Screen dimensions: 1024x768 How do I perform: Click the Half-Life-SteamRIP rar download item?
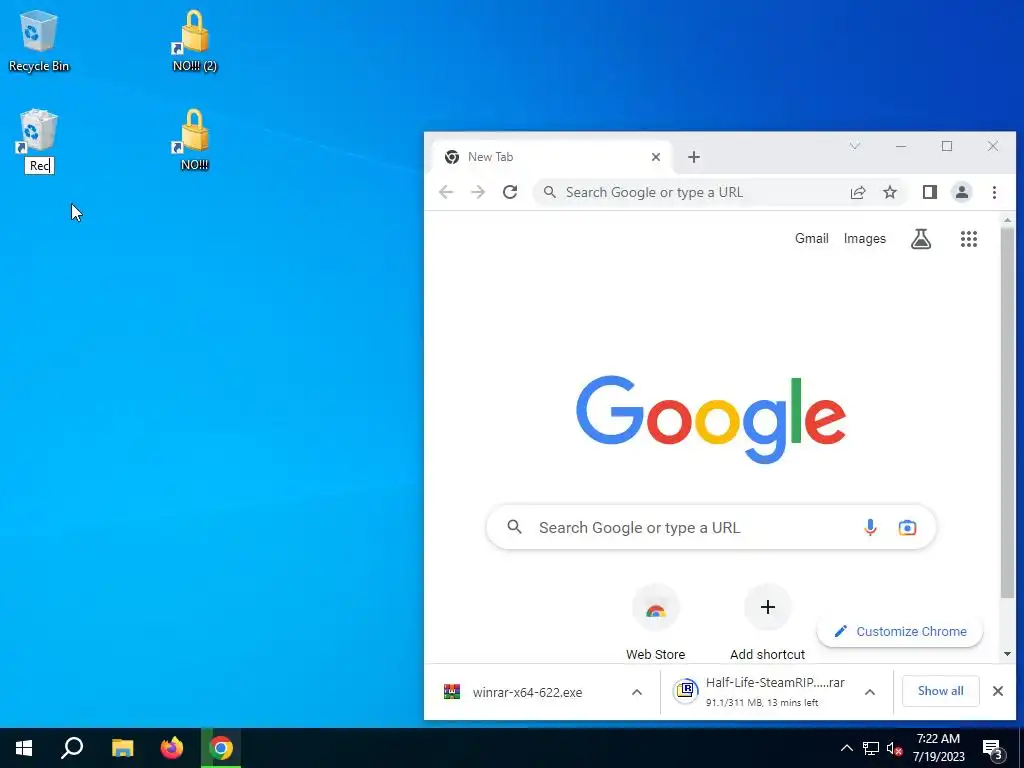click(761, 692)
